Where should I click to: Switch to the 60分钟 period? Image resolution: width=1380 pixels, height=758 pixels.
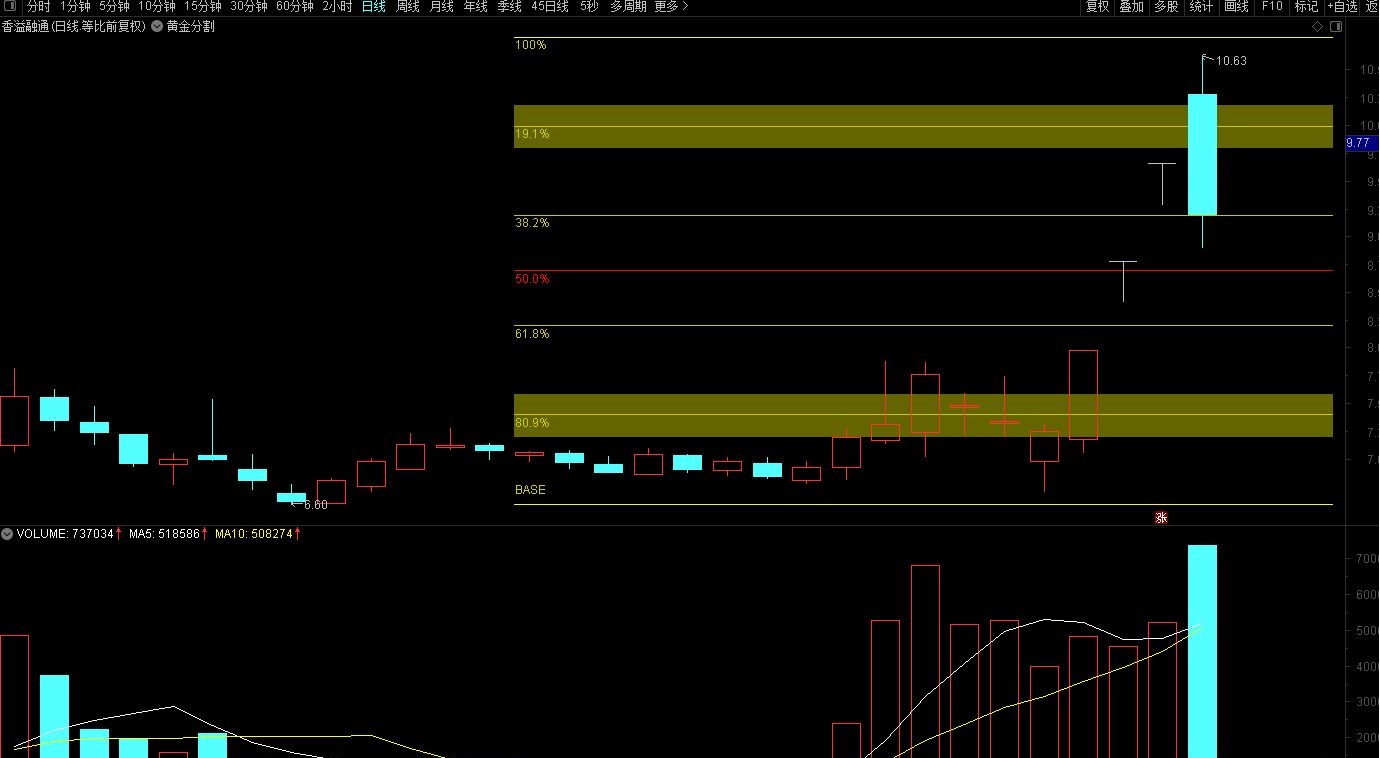pyautogui.click(x=294, y=6)
